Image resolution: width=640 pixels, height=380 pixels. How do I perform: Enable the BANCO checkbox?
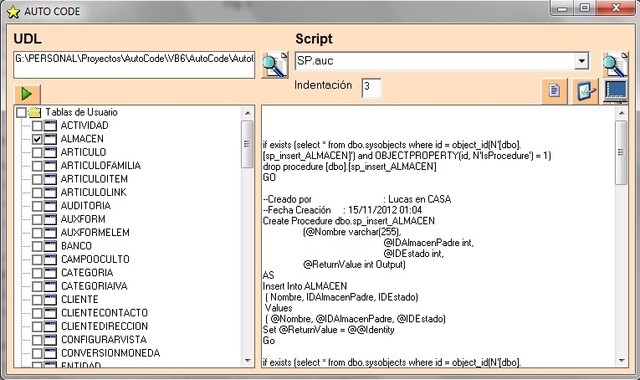pos(37,246)
